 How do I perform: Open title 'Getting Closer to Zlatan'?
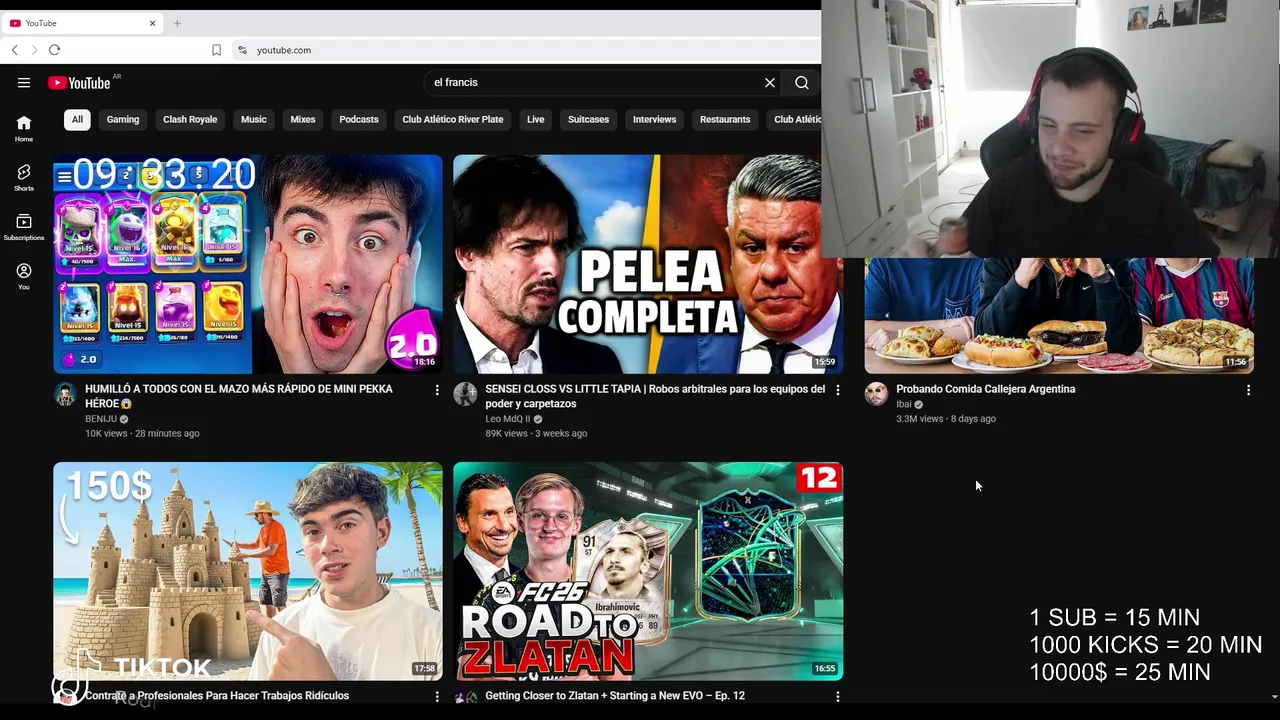(x=615, y=696)
